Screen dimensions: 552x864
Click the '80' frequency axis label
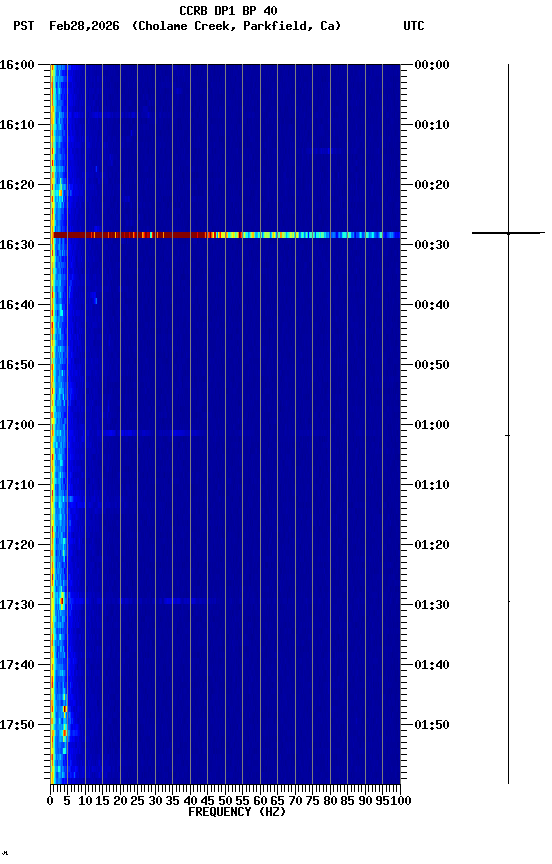tap(330, 801)
